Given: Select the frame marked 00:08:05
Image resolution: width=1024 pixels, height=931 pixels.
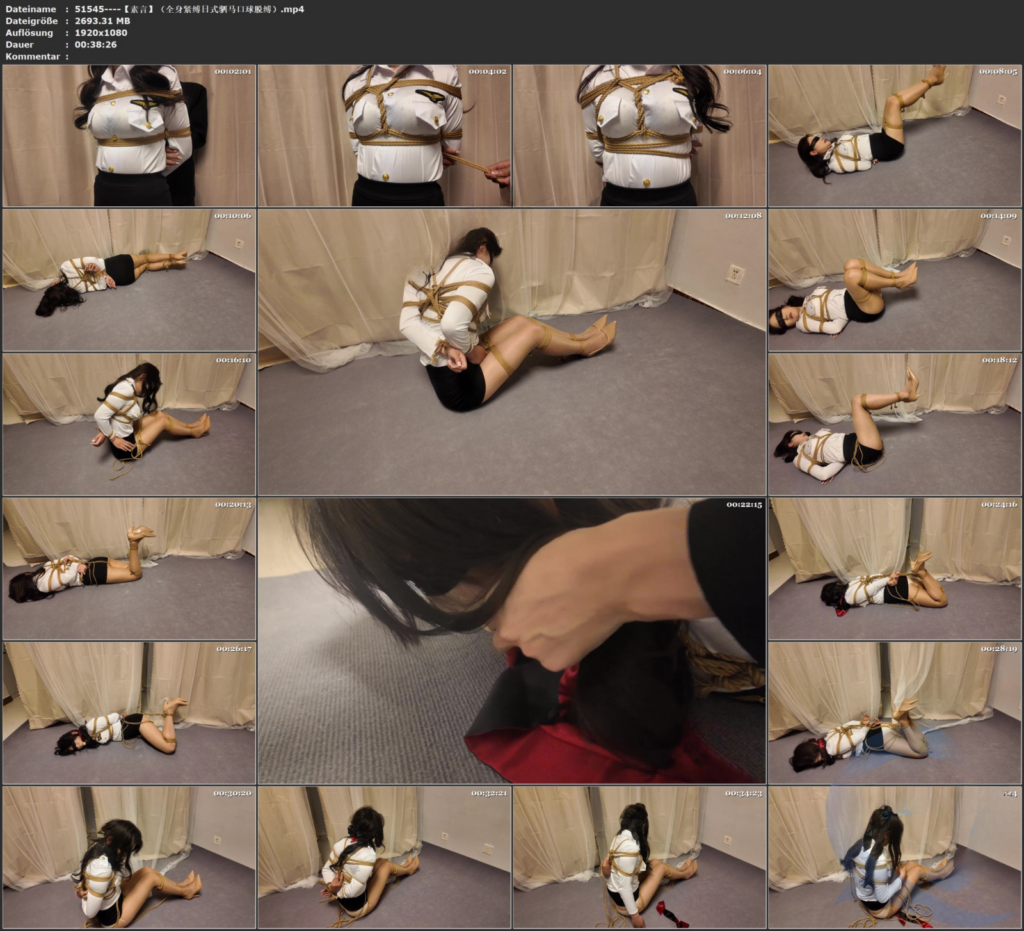Looking at the screenshot, I should point(895,135).
